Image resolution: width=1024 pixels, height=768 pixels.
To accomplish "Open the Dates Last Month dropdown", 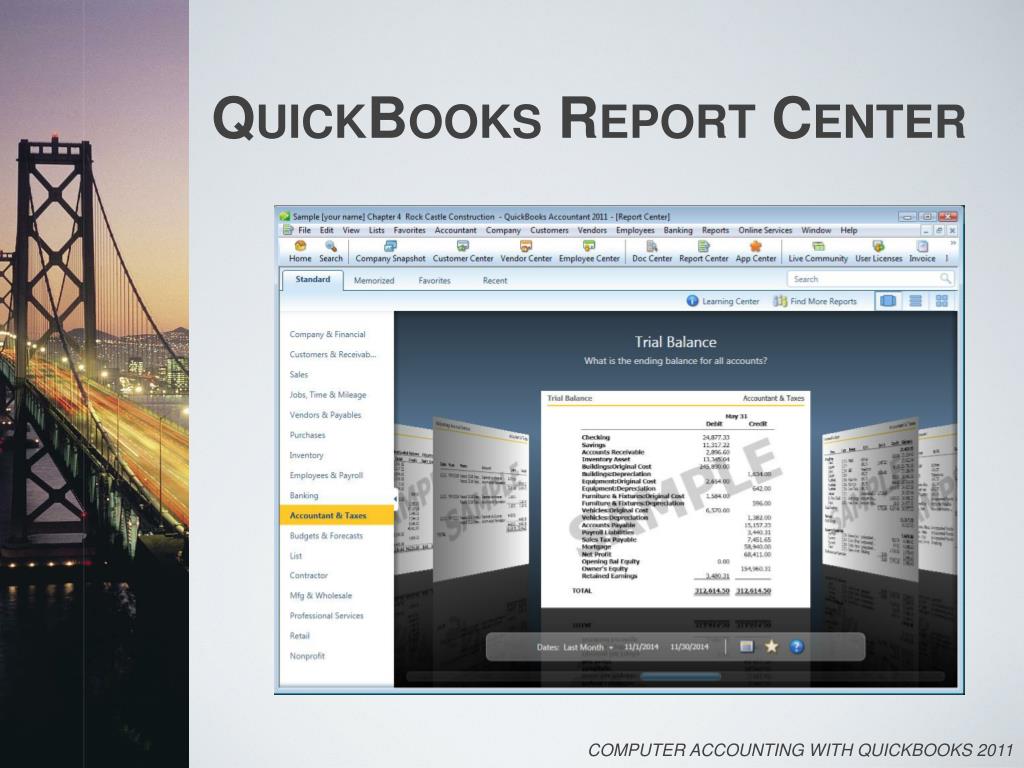I will coord(588,647).
